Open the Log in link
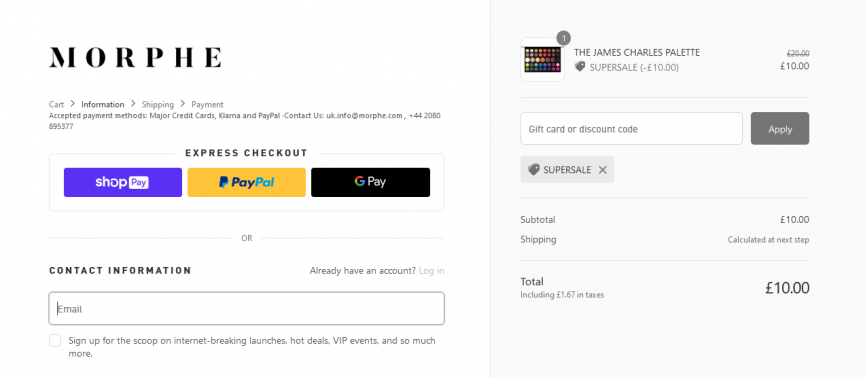The height and width of the screenshot is (377, 865). pos(431,270)
